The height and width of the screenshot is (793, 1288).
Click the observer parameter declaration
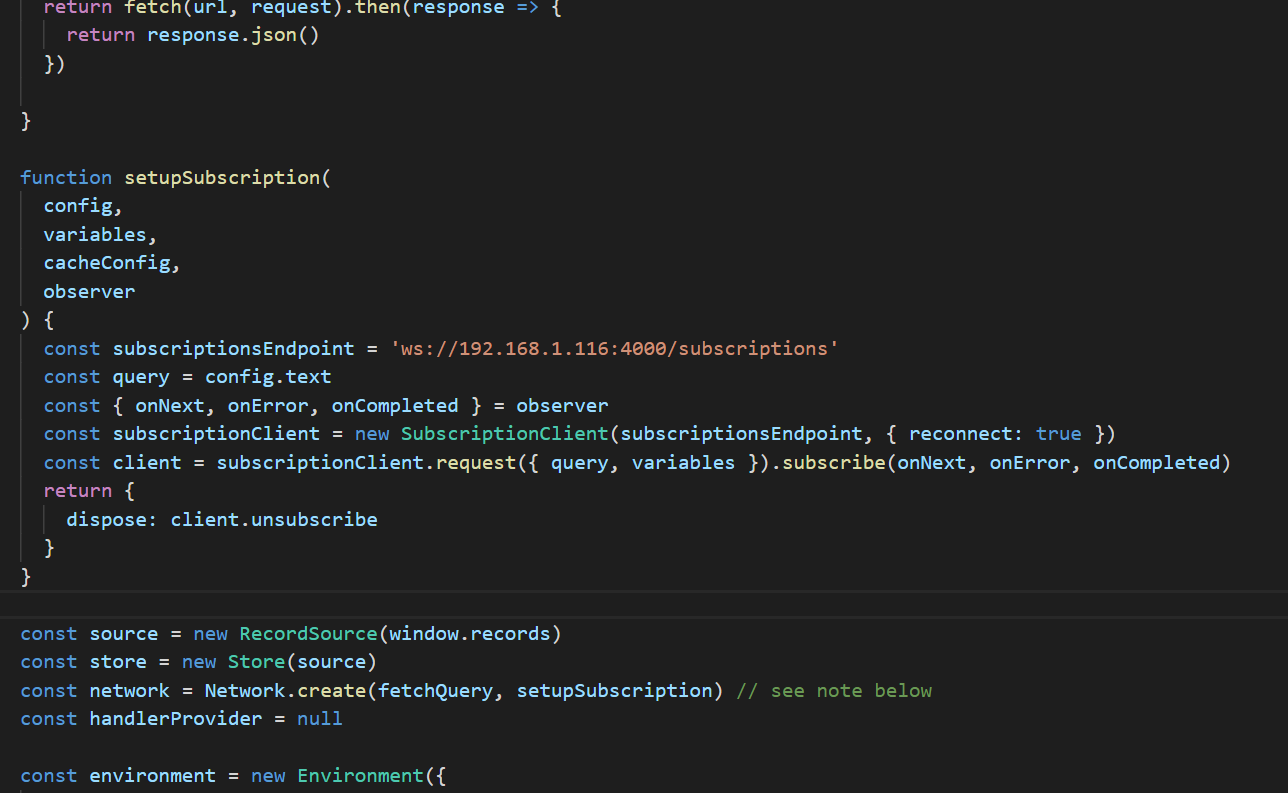click(89, 291)
